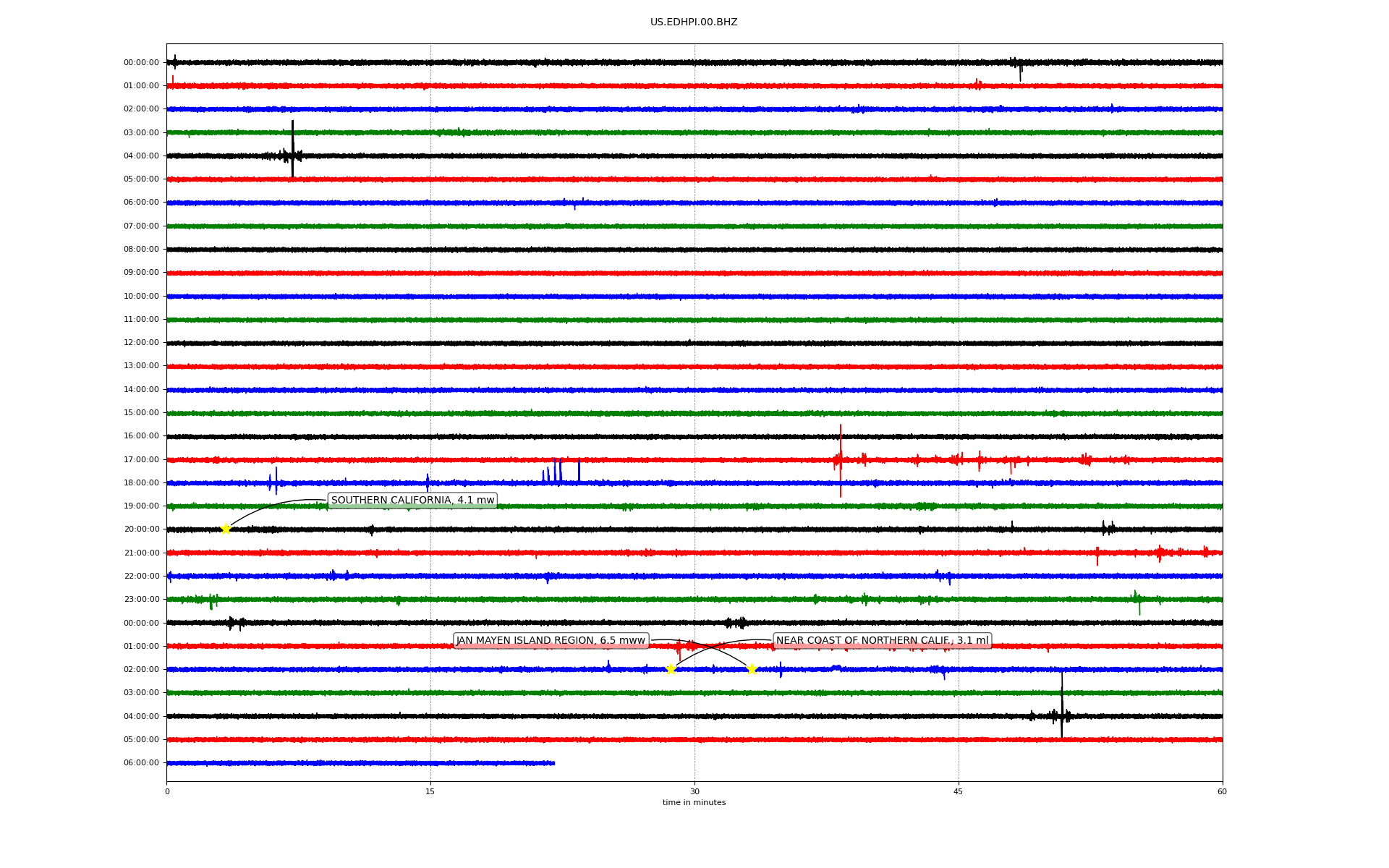Click the black spike near end of first 00:00:00 trace
Image resolution: width=1389 pixels, height=868 pixels.
1020,71
